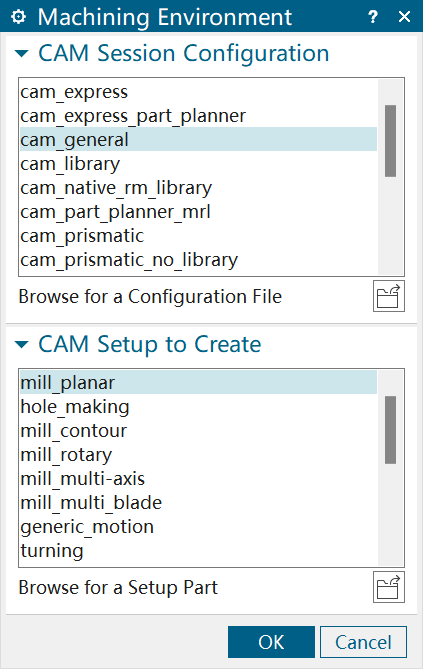Click OK to confirm the environment
423x669 pixels.
pyautogui.click(x=271, y=642)
